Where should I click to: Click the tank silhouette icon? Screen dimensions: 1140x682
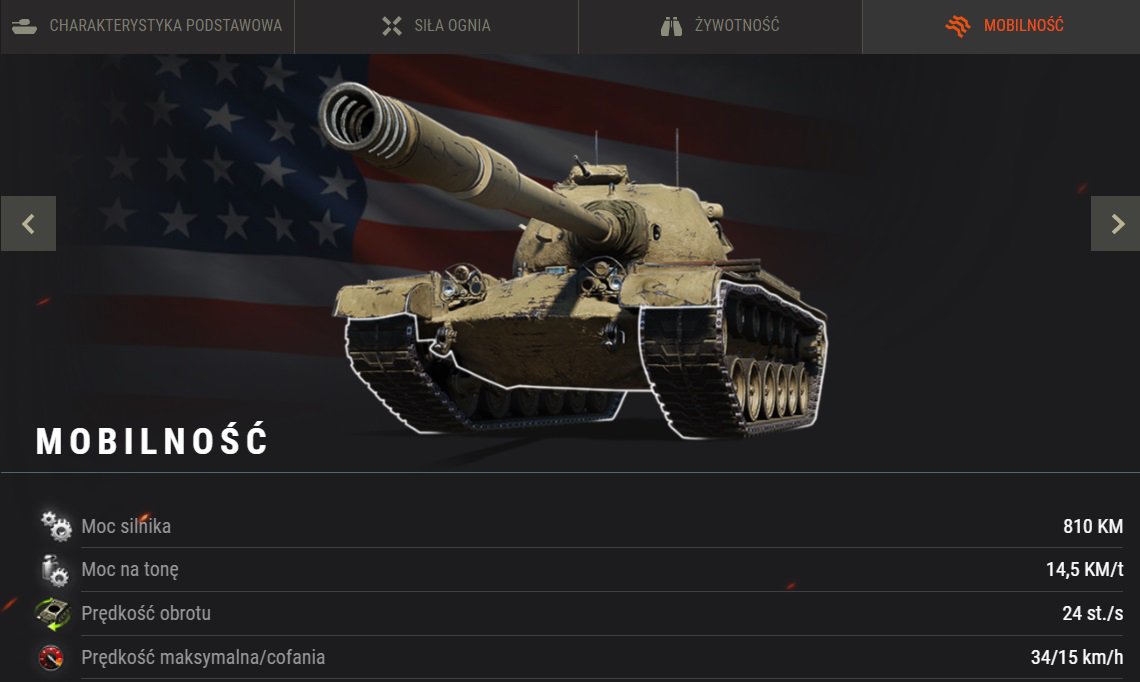point(24,27)
